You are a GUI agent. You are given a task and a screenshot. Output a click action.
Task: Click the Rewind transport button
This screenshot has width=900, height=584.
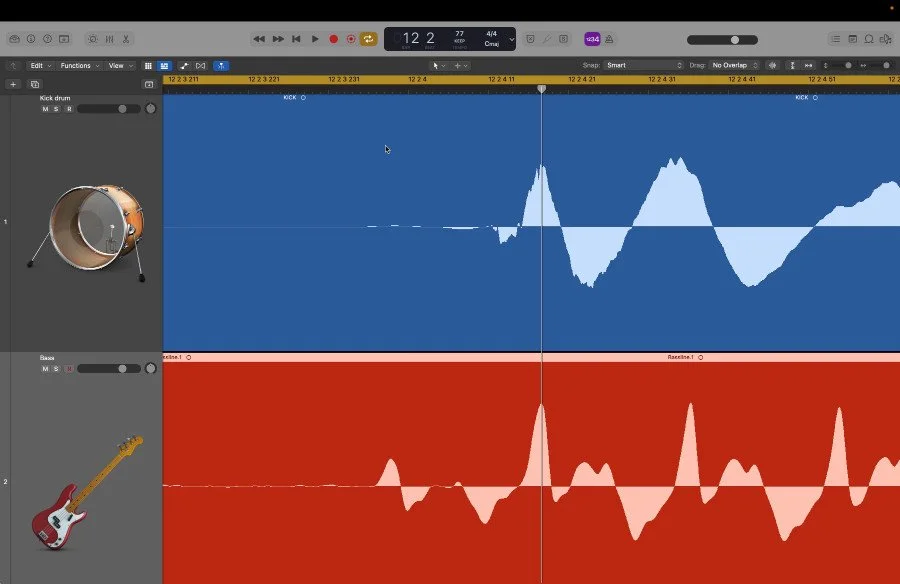coord(259,39)
